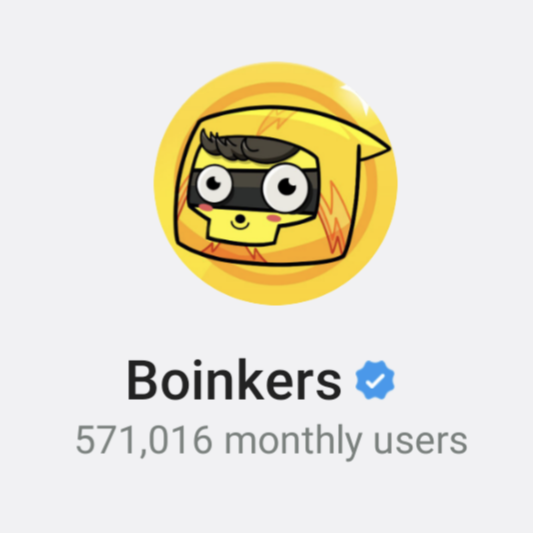Click the word "users" in subtitle
This screenshot has height=533, width=533.
421,442
